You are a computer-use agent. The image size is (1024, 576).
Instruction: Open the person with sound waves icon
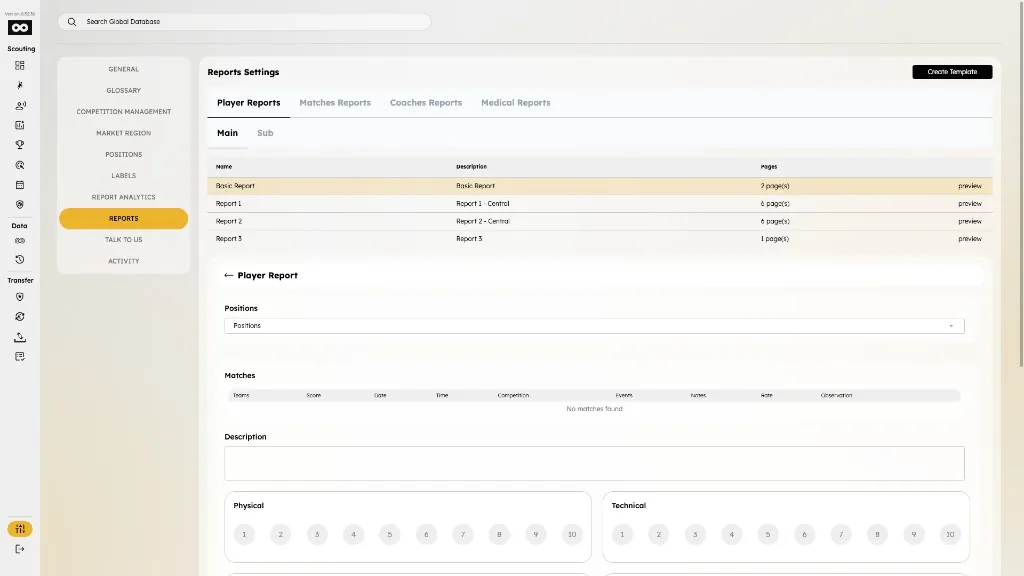(x=20, y=105)
